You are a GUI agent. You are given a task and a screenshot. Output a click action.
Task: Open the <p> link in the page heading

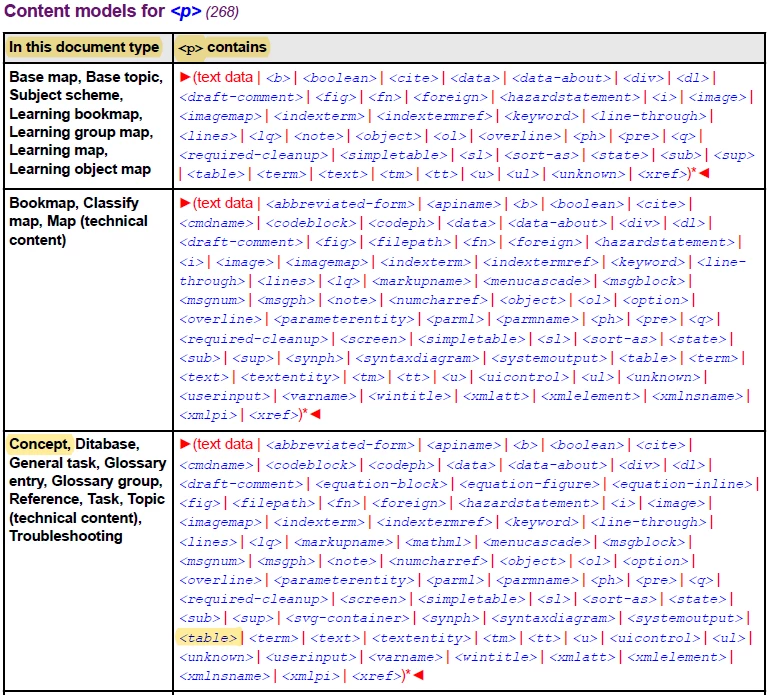(x=186, y=11)
